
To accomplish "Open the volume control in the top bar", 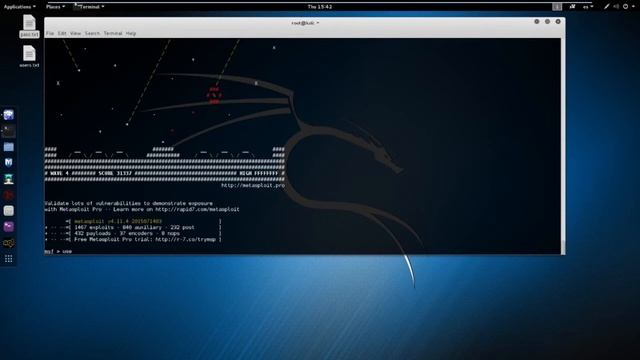I will point(616,7).
